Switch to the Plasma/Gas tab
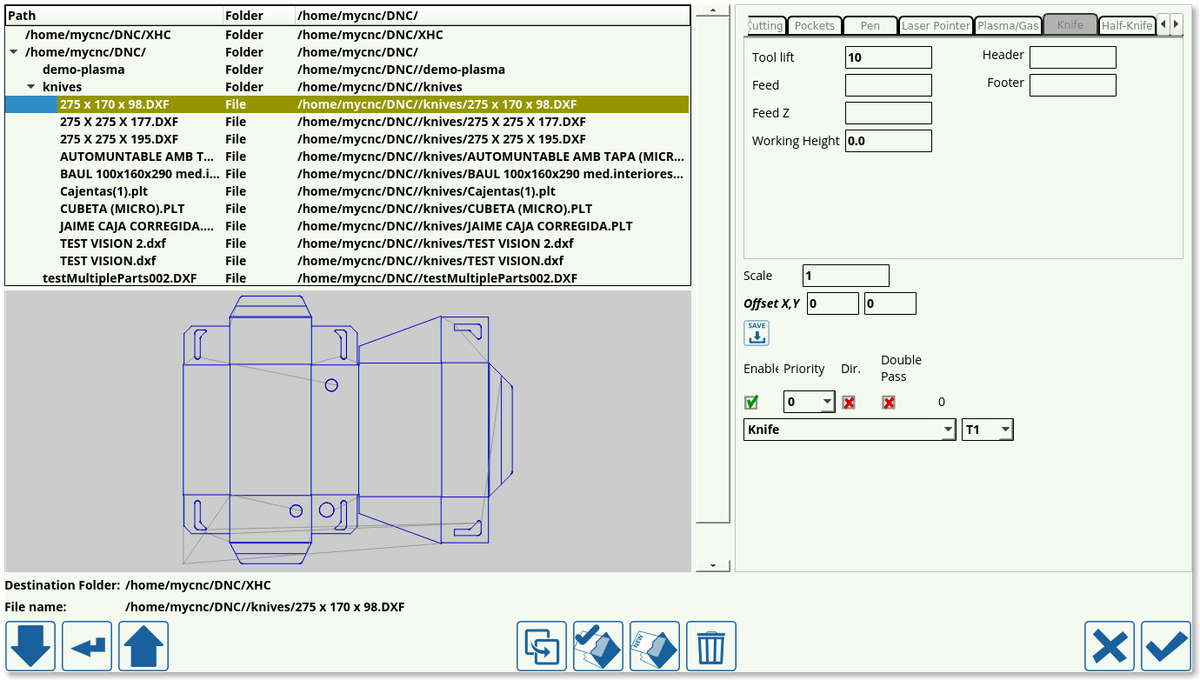The width and height of the screenshot is (1200, 680). [1008, 25]
